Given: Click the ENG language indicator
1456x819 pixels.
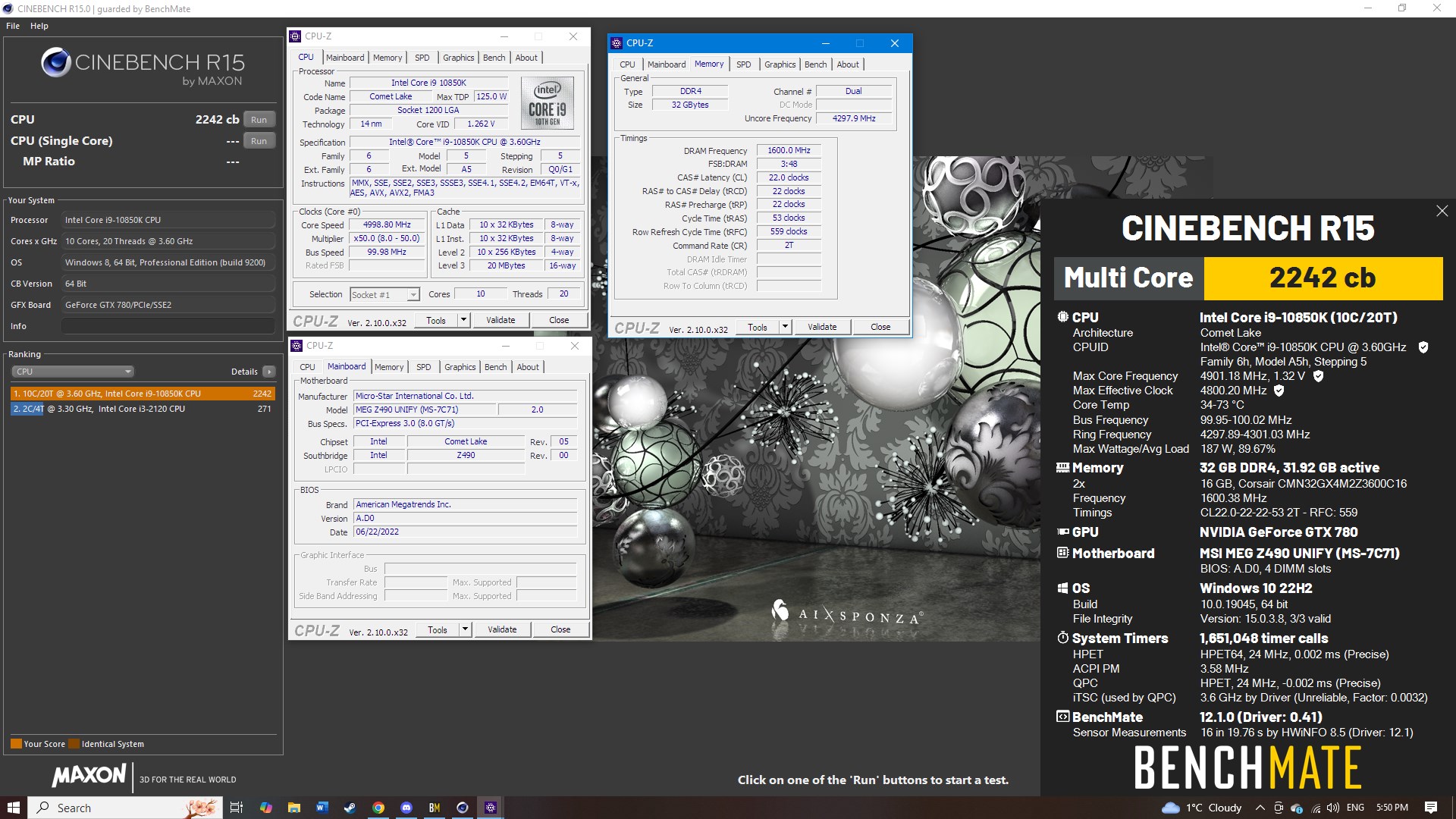Looking at the screenshot, I should click(1356, 808).
